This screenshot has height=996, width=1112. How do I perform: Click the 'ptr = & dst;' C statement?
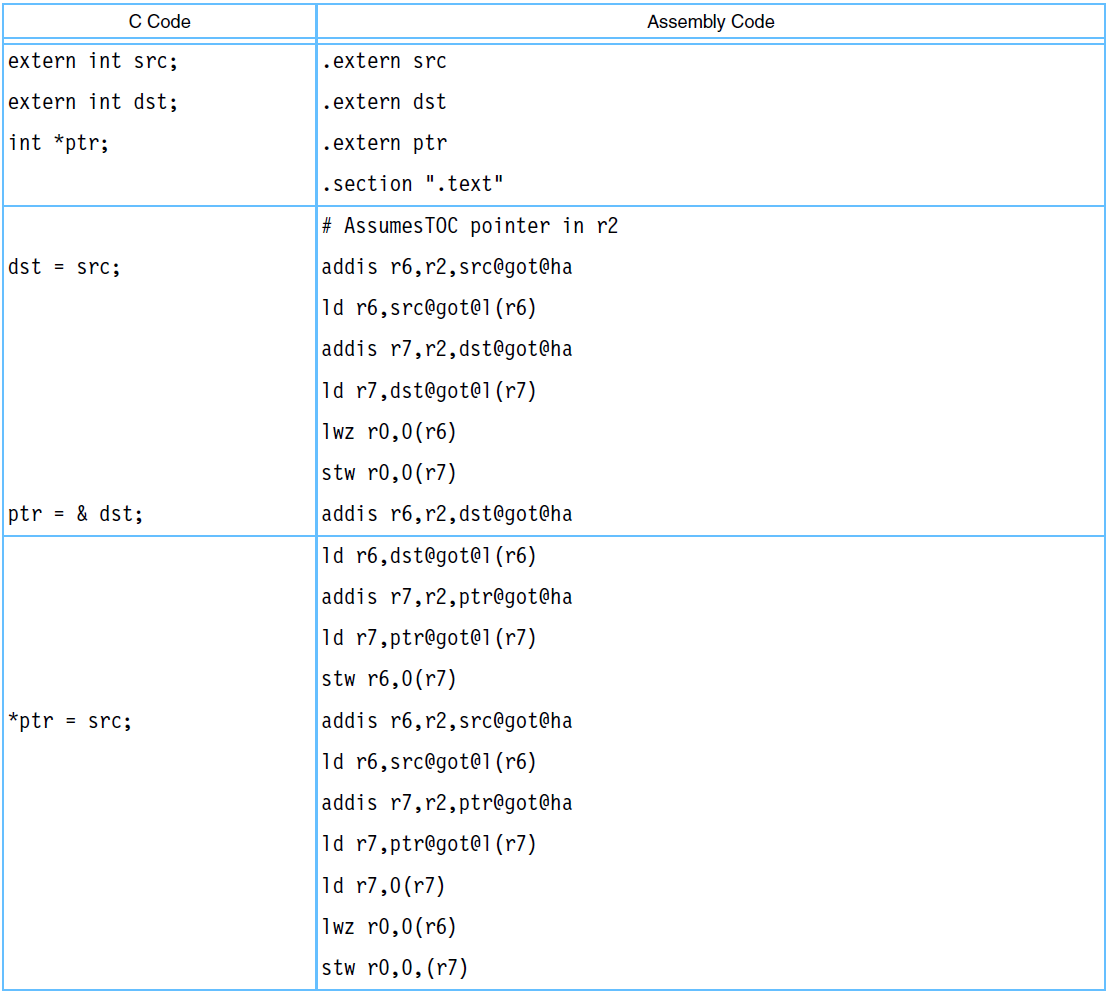(x=76, y=514)
